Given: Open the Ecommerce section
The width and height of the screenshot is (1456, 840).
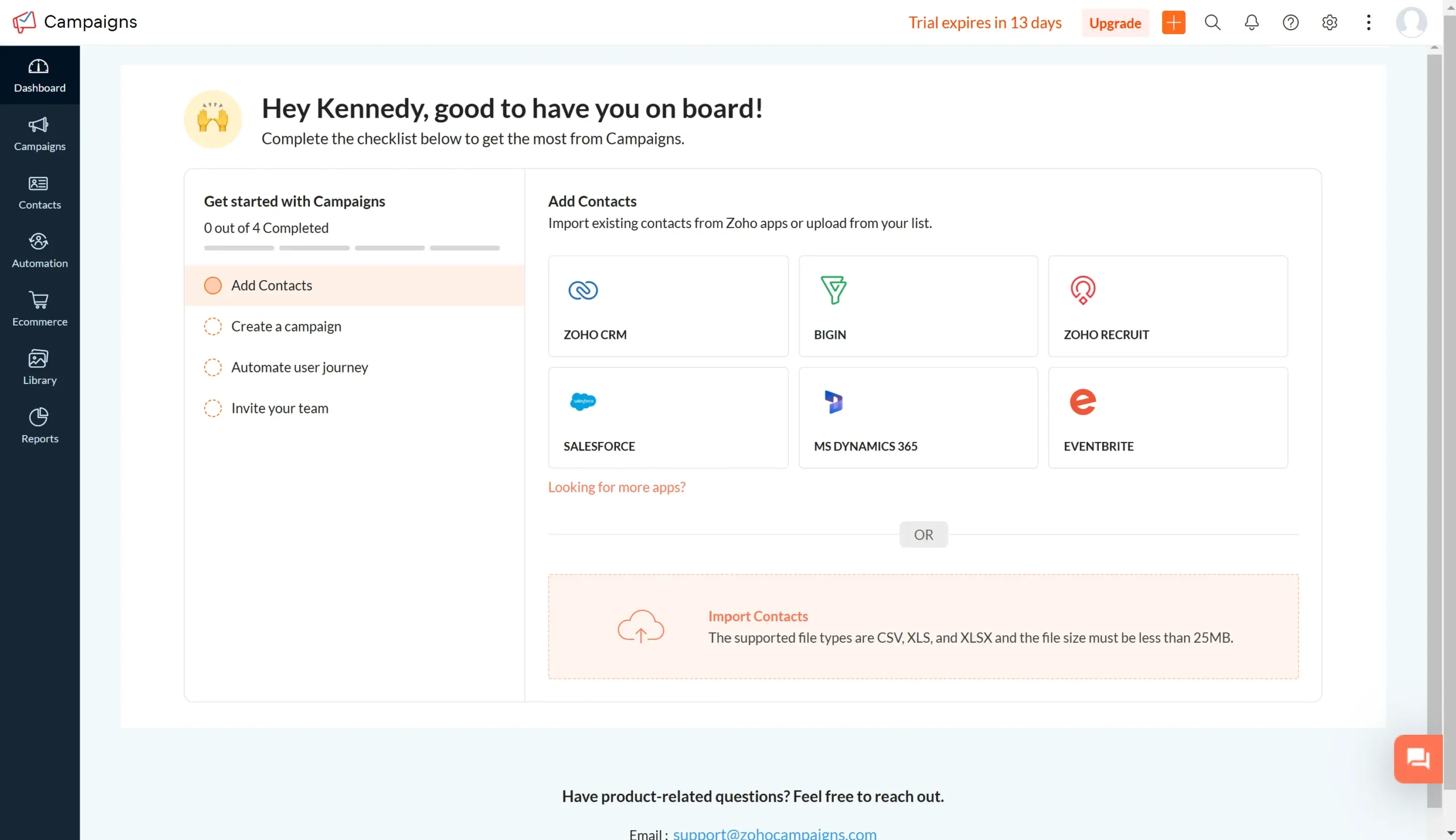Looking at the screenshot, I should click(x=39, y=309).
